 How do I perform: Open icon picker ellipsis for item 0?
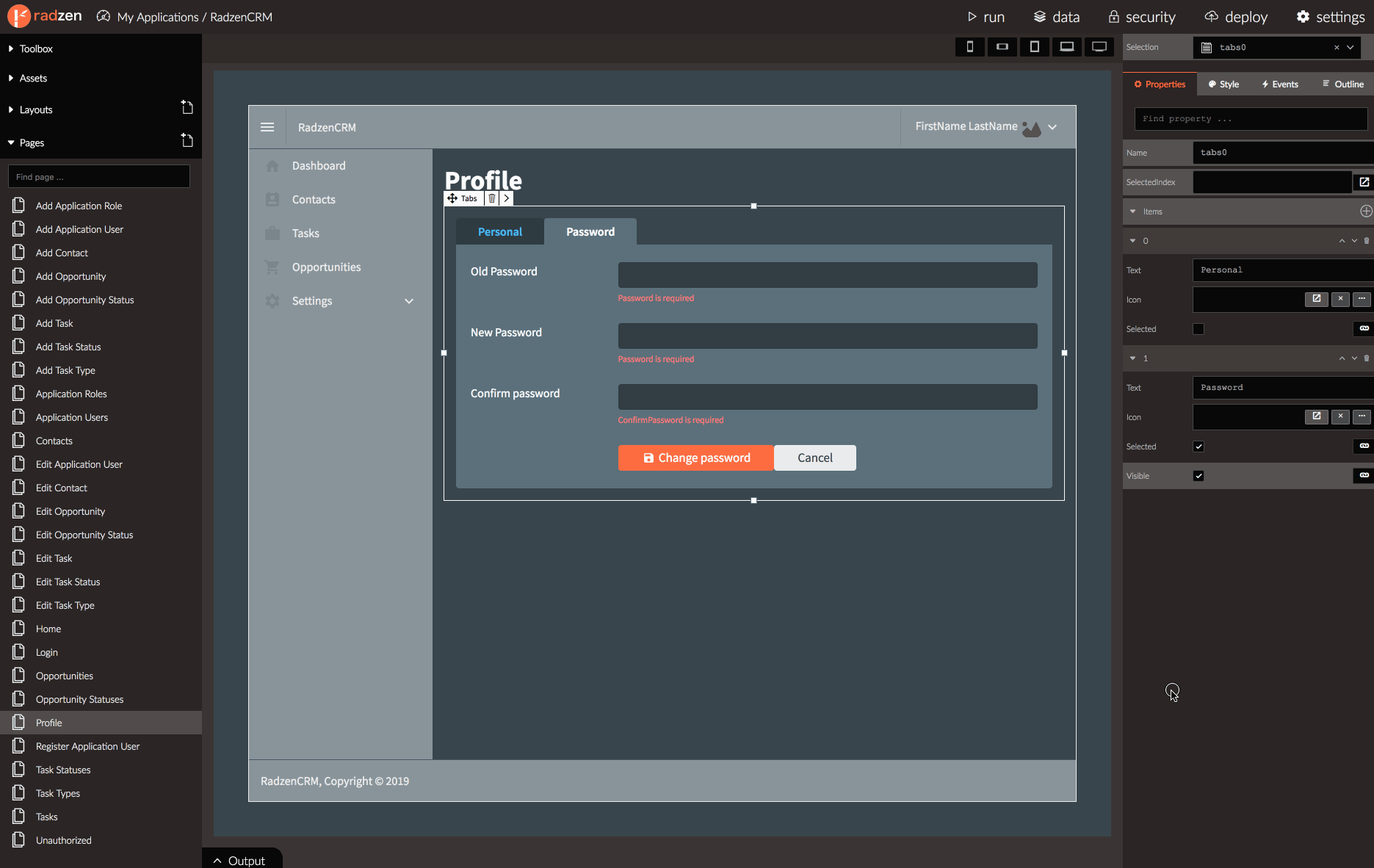click(x=1362, y=299)
